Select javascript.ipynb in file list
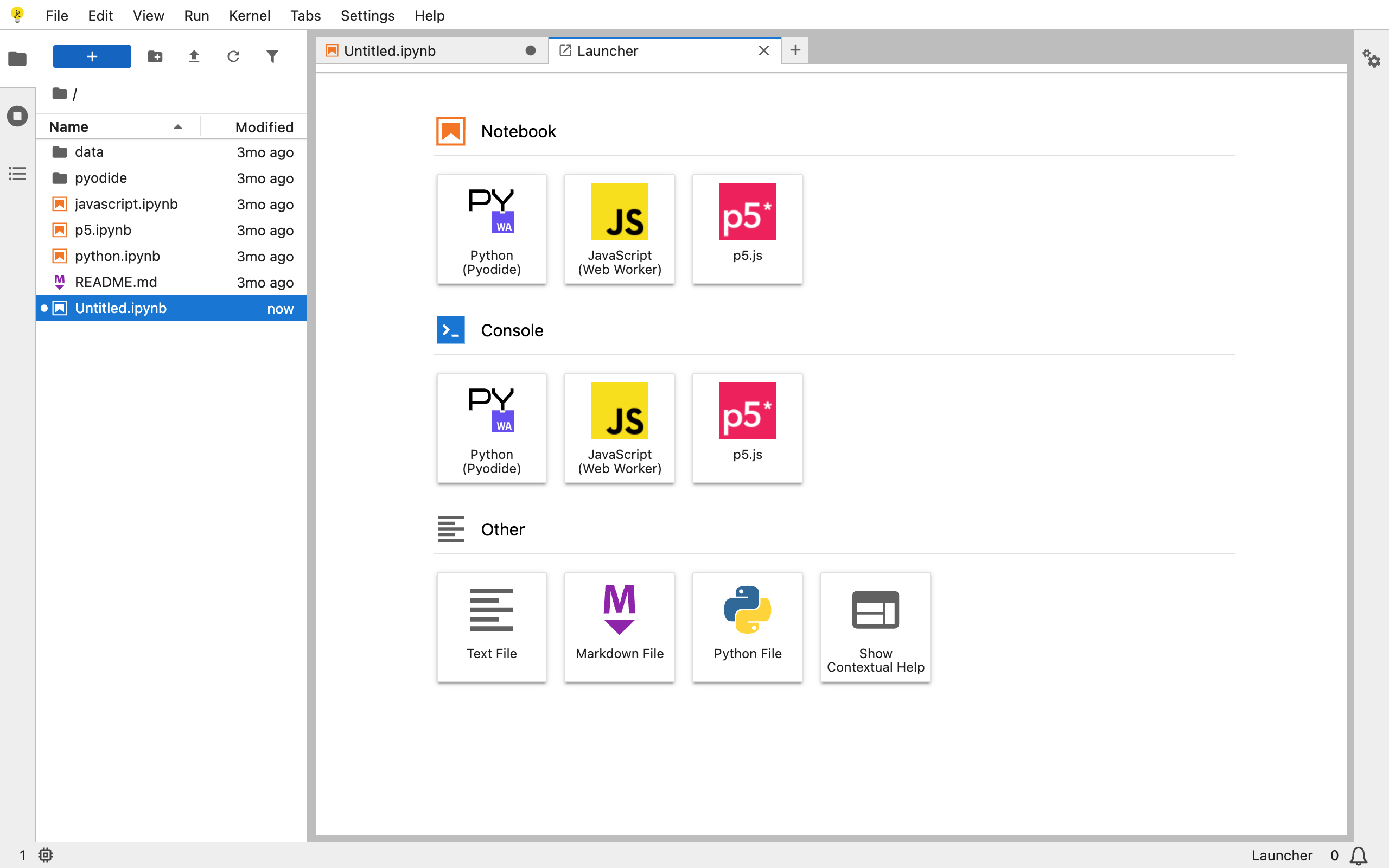Image resolution: width=1389 pixels, height=868 pixels. tap(171, 204)
